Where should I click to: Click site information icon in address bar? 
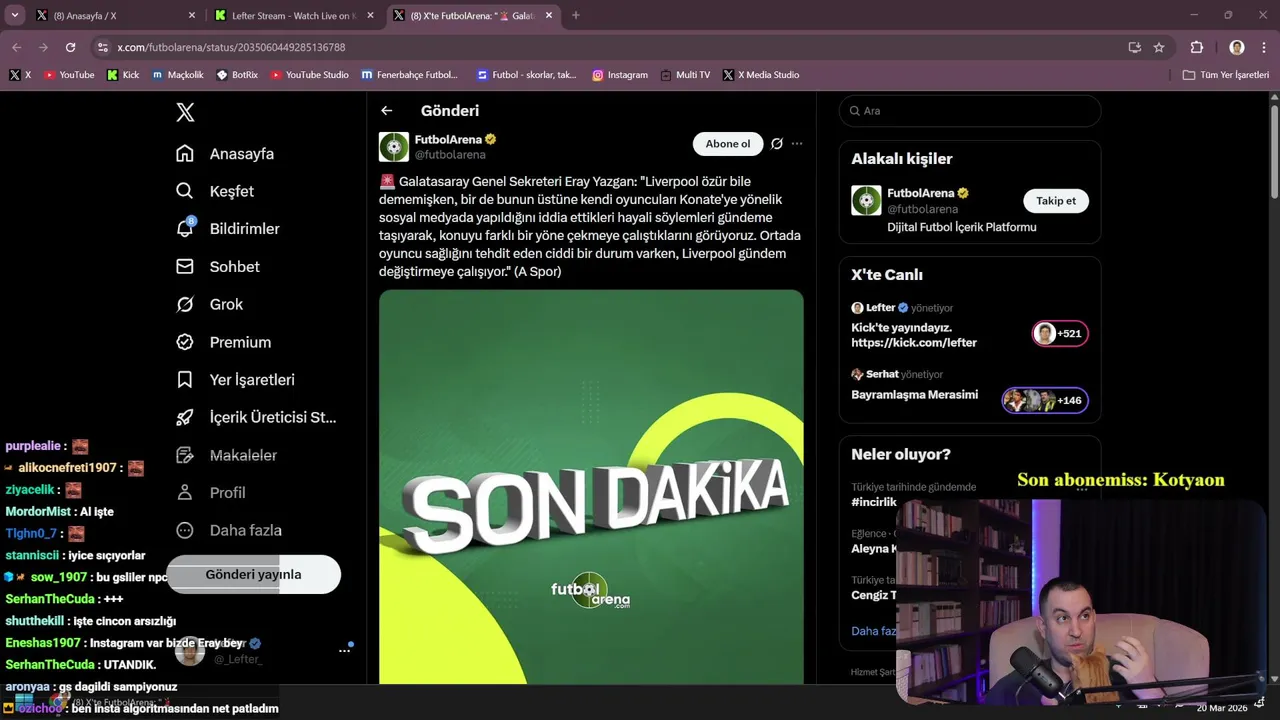[102, 47]
